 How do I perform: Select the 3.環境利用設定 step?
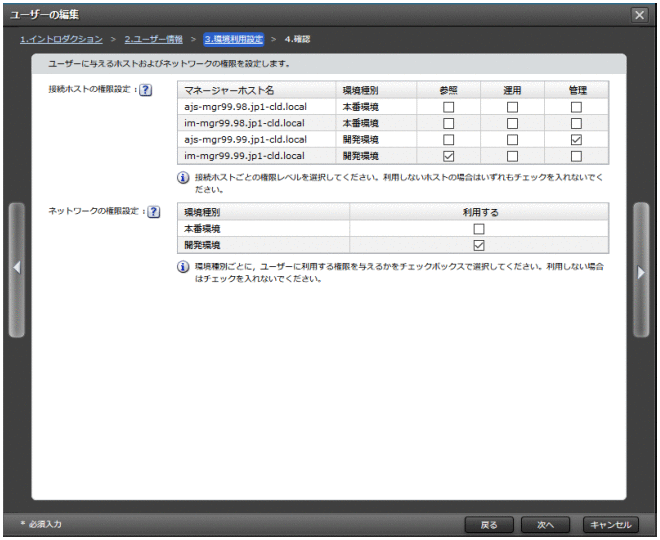pyautogui.click(x=233, y=39)
